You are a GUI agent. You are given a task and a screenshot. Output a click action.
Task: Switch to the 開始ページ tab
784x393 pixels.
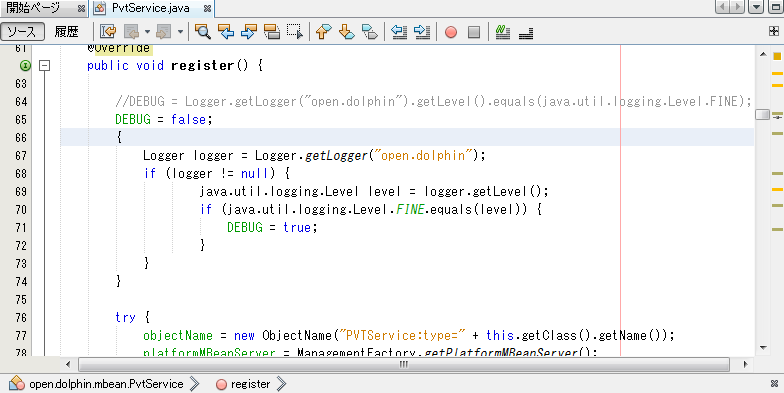[33, 8]
